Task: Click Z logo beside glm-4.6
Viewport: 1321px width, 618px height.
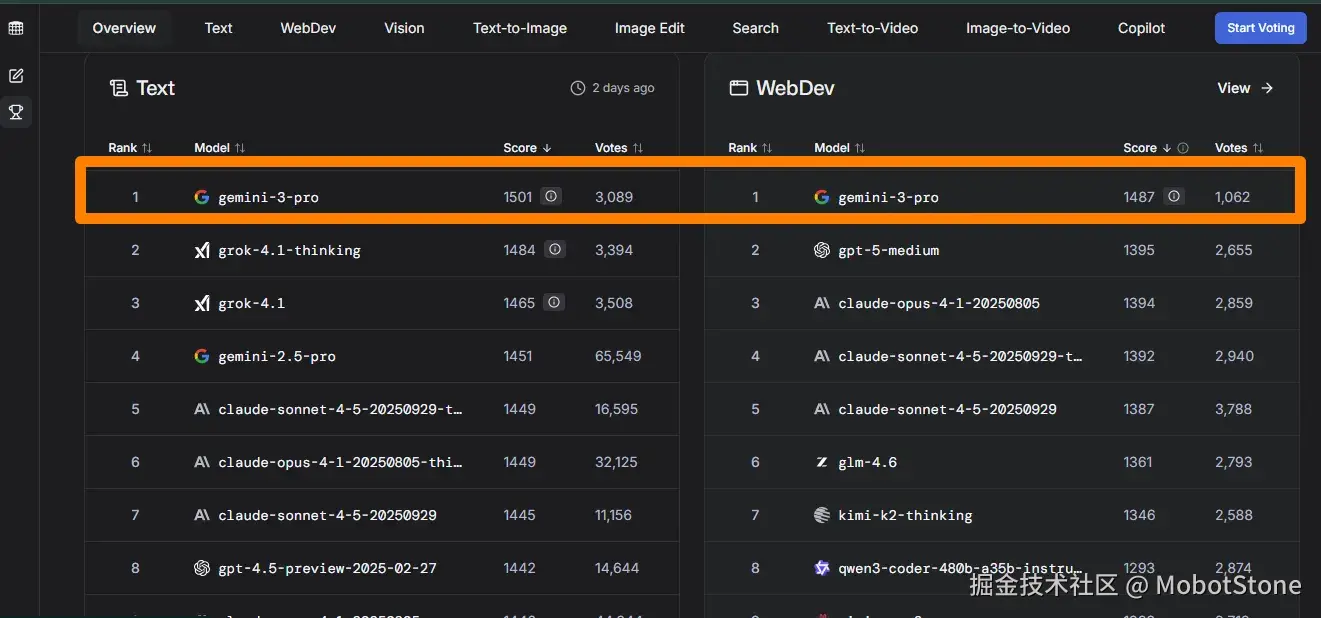Action: click(x=822, y=462)
